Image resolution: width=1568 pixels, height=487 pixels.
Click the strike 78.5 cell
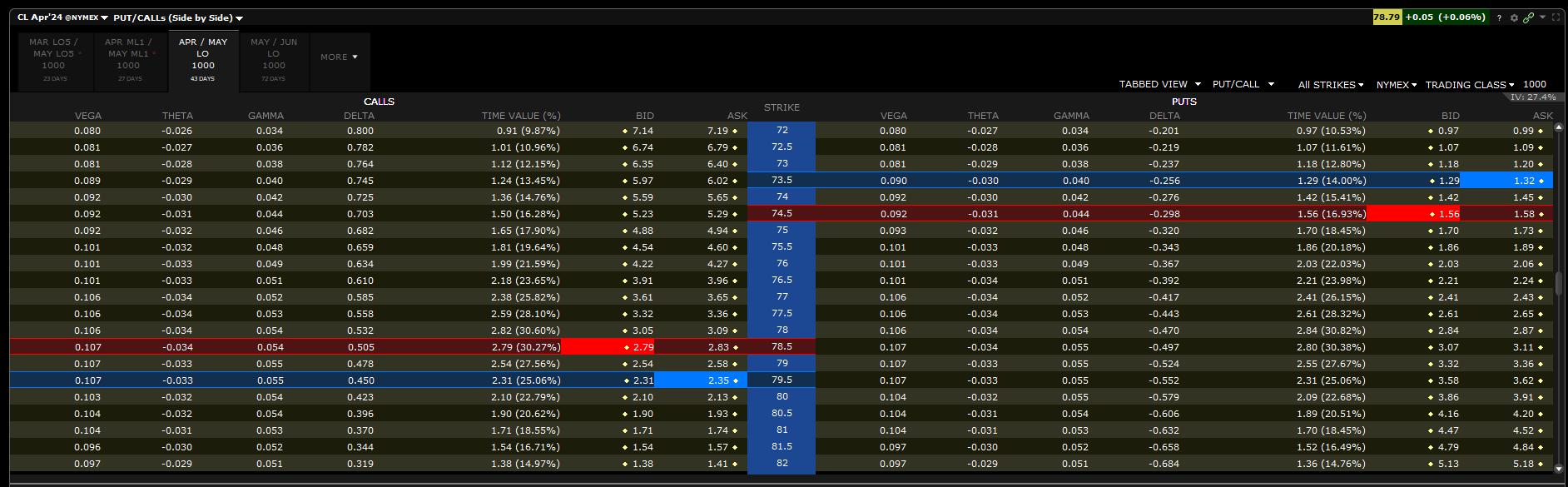(782, 346)
